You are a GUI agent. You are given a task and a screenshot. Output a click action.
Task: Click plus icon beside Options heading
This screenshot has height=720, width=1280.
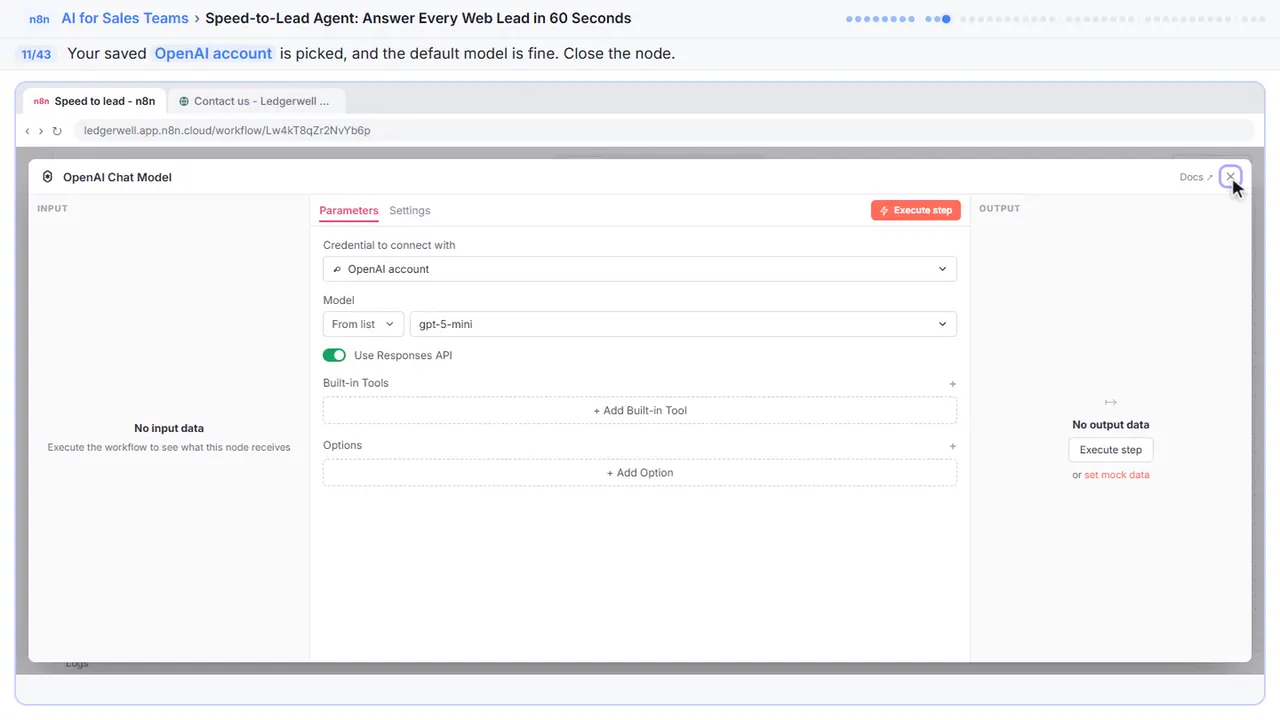click(952, 446)
